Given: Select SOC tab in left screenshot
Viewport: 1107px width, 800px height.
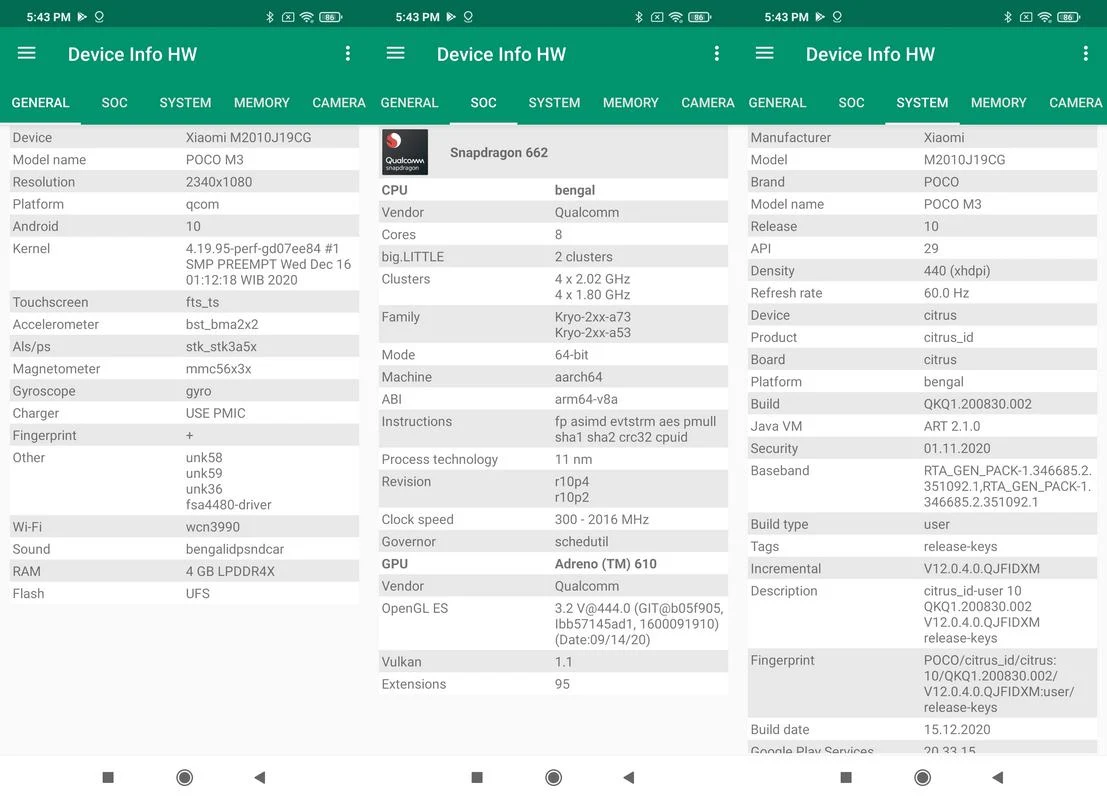Looking at the screenshot, I should (x=114, y=102).
